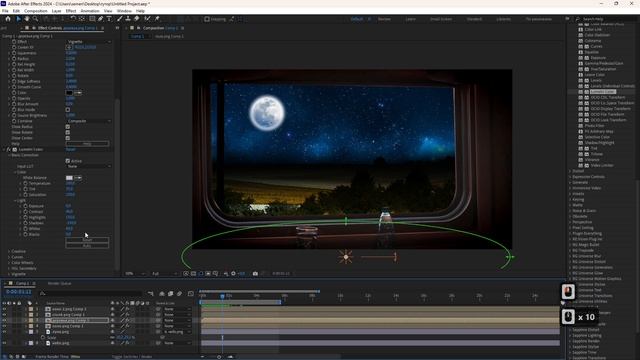
Task: Toggle Lumetri Color fx enable switch
Action: (x=9, y=149)
